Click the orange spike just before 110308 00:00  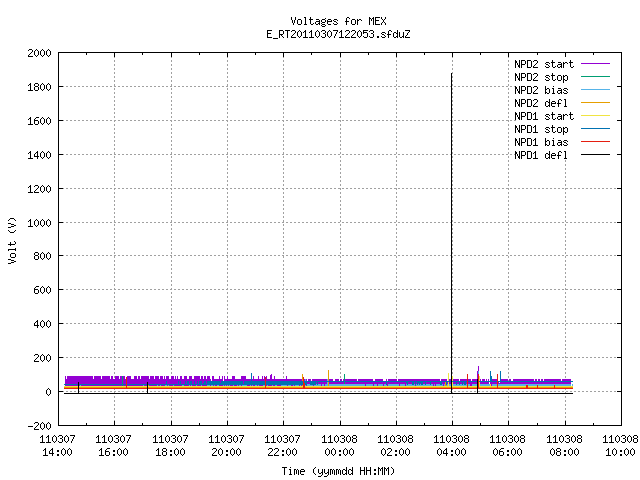click(x=328, y=377)
